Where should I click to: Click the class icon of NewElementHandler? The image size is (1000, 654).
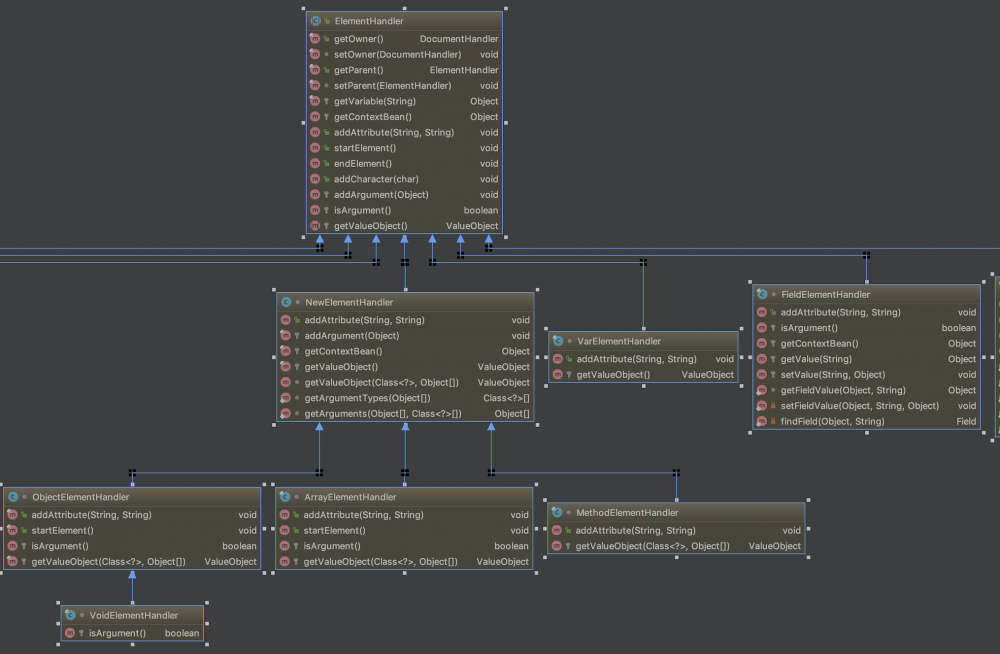pyautogui.click(x=286, y=302)
